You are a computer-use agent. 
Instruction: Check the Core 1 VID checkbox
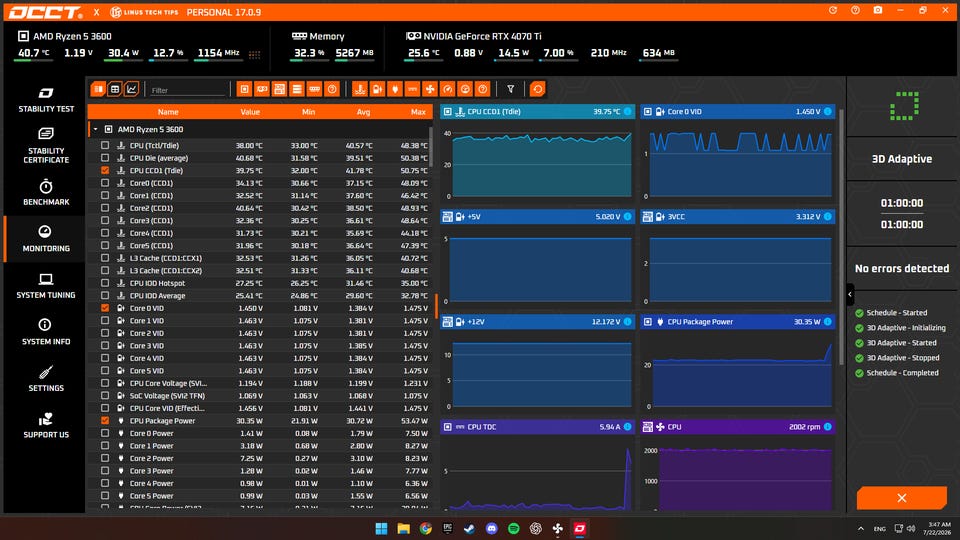pyautogui.click(x=105, y=321)
